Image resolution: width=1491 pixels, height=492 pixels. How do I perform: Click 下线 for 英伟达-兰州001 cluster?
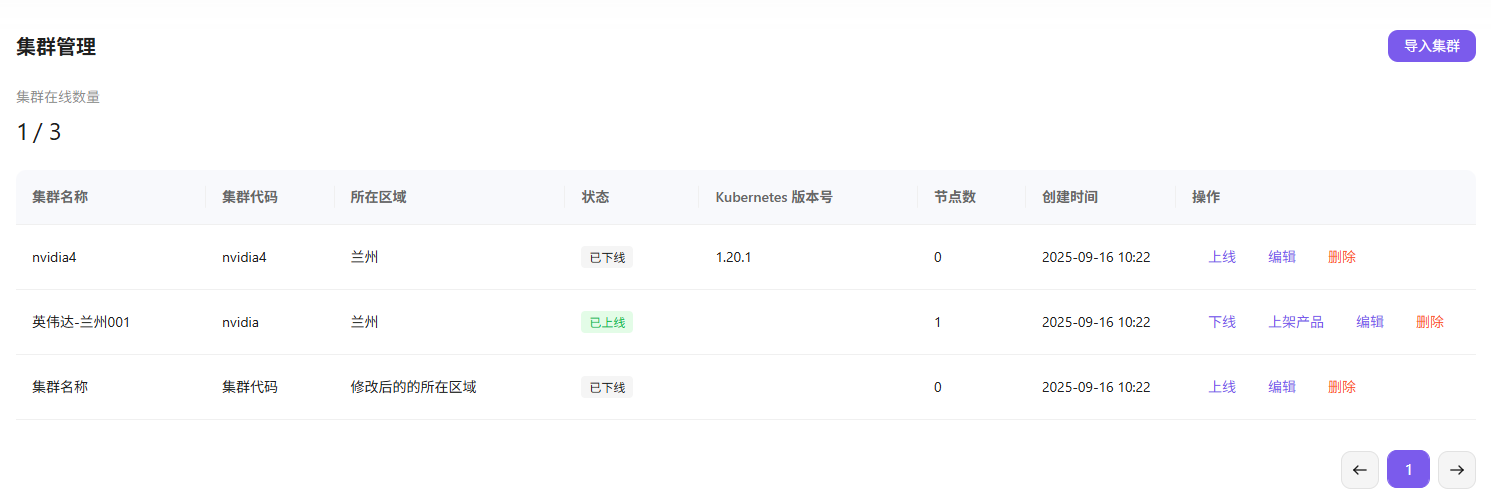click(x=1222, y=322)
